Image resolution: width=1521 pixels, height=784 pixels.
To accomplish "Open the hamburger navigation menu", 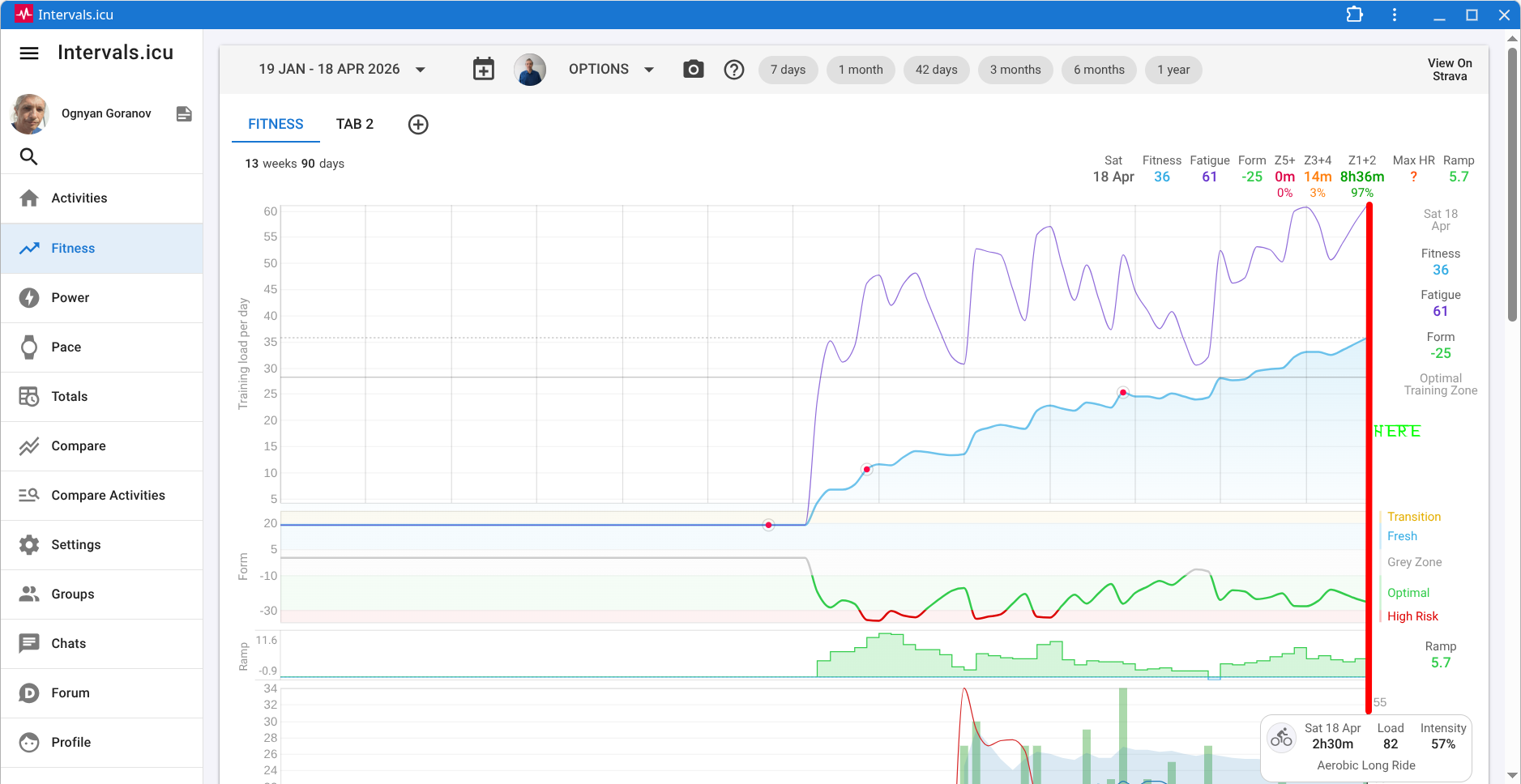I will 29,53.
